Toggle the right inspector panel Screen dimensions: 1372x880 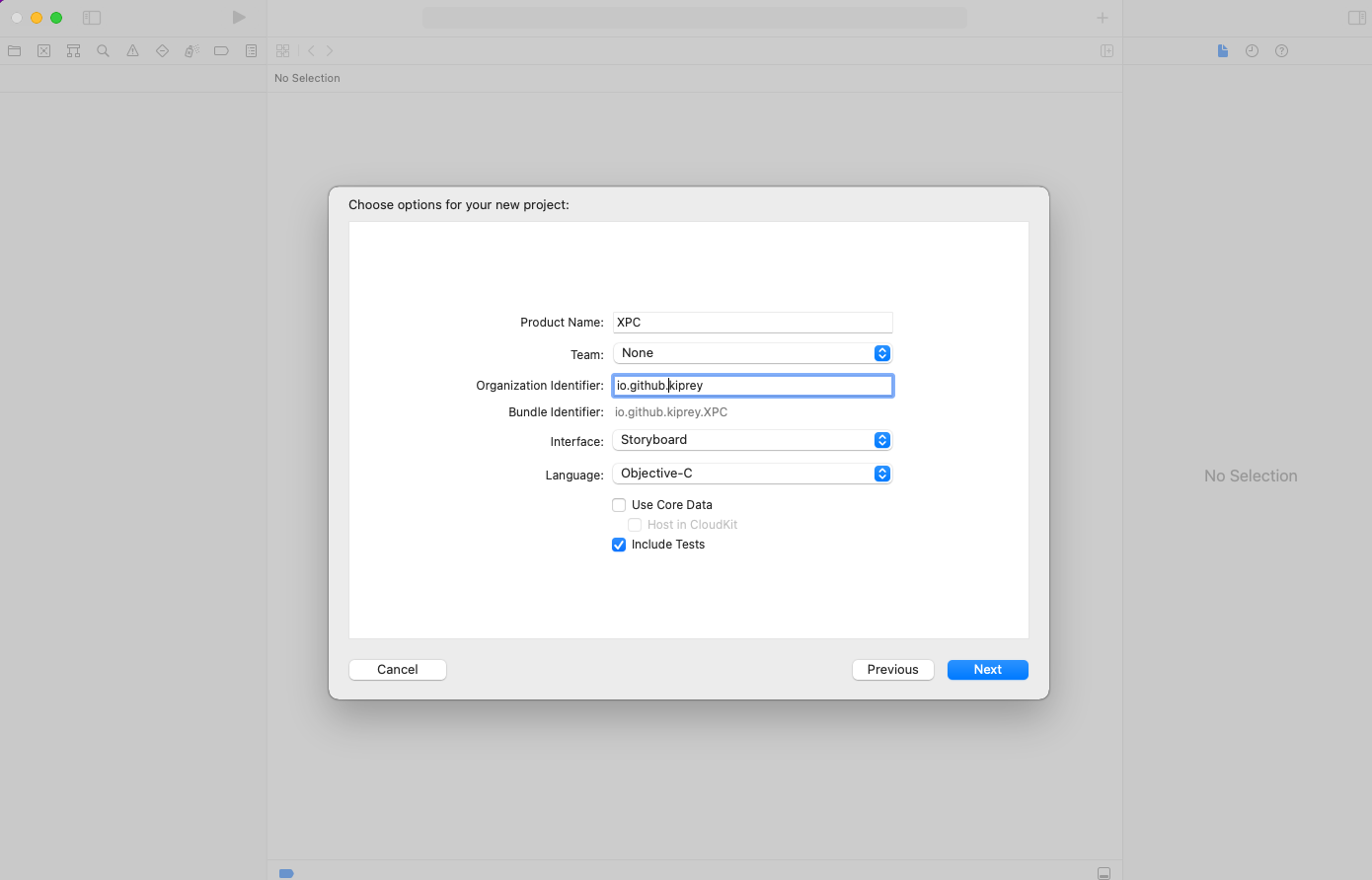point(1356,18)
